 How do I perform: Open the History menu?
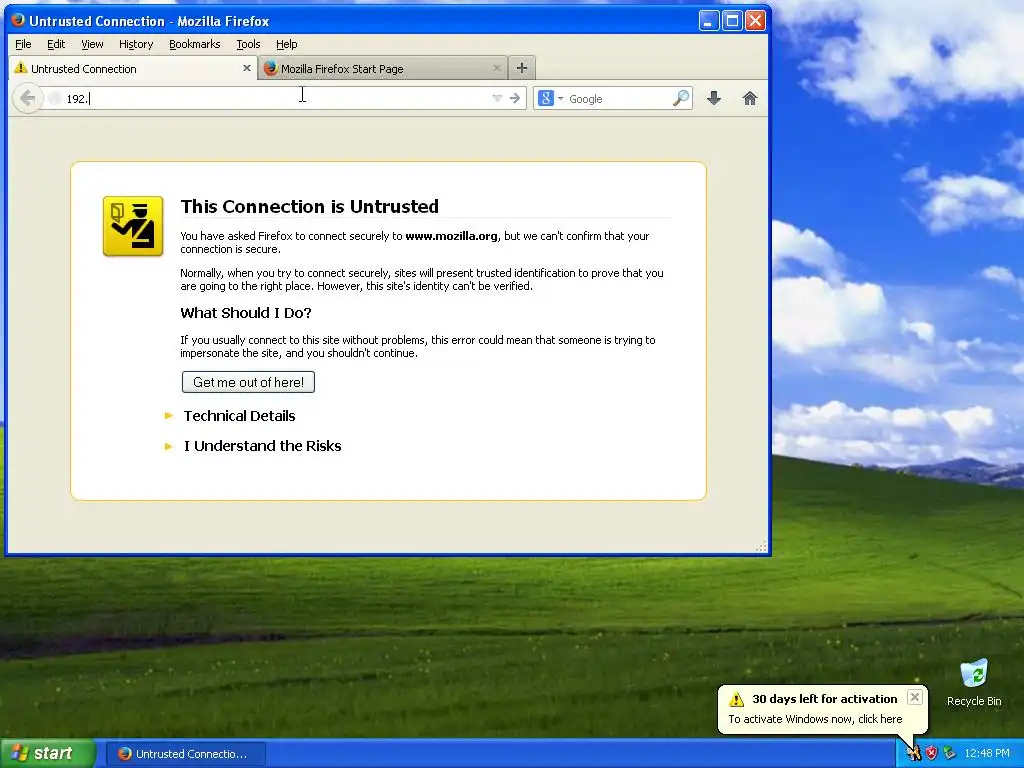136,44
